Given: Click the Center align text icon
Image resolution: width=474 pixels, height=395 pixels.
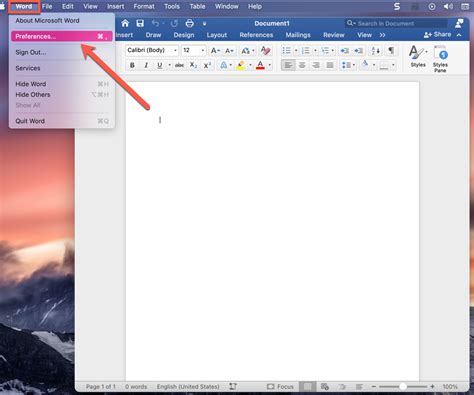Looking at the screenshot, I should (x=302, y=65).
